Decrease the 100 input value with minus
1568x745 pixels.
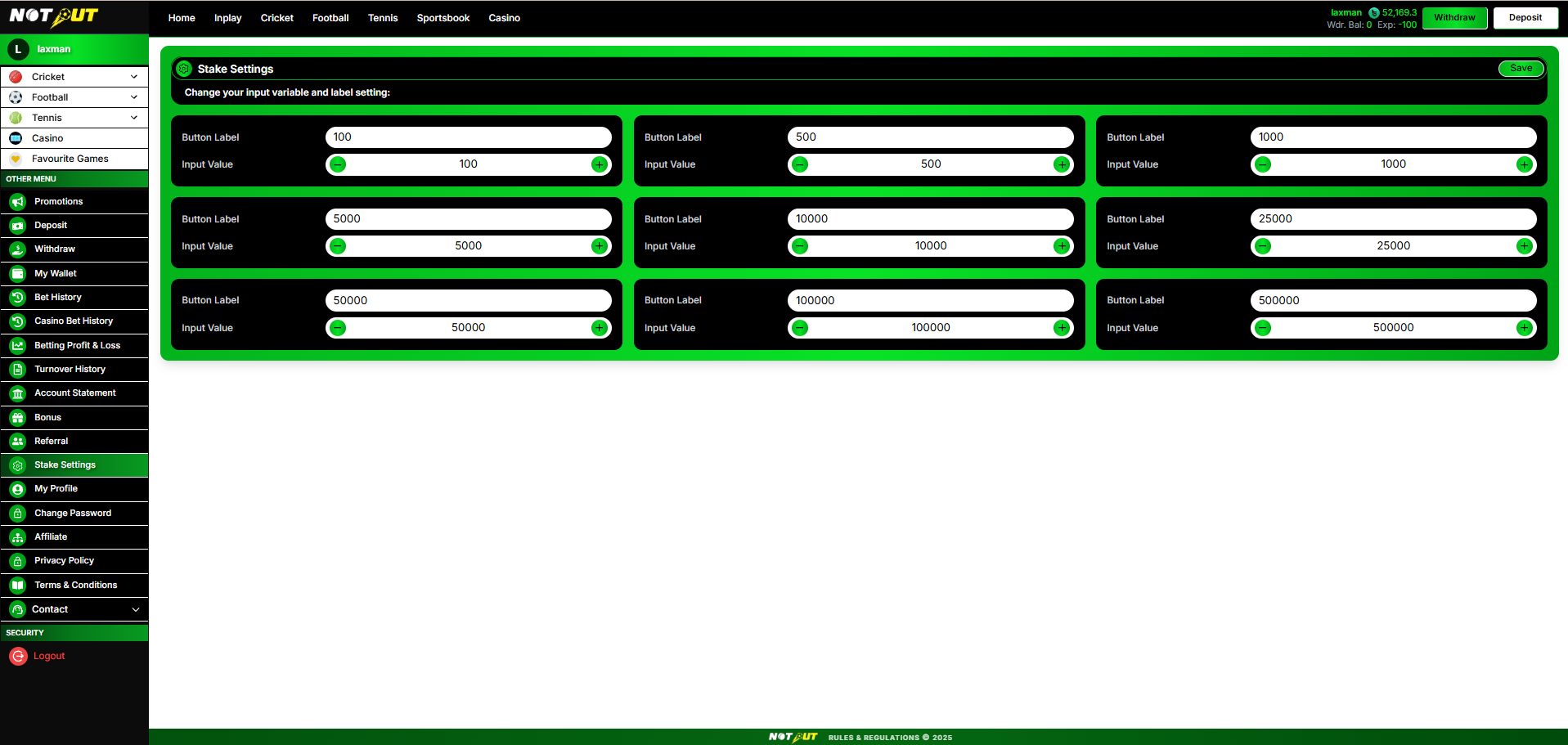coord(338,164)
